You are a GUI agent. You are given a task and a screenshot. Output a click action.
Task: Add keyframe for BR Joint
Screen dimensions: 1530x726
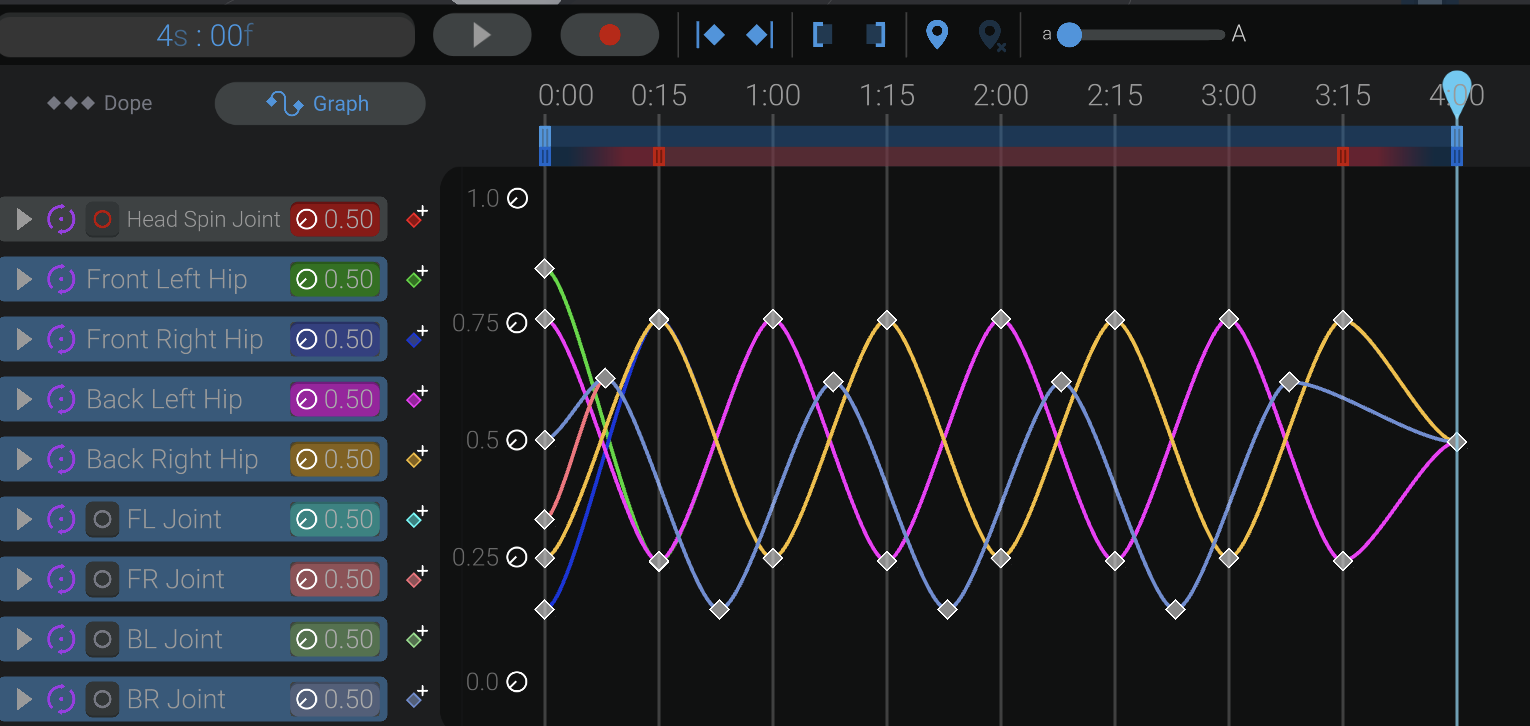pyautogui.click(x=417, y=698)
